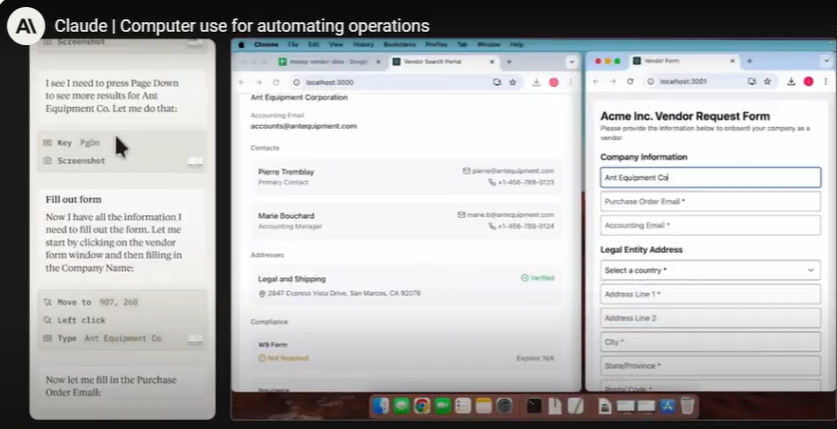Viewport: 837px width, 429px height.
Task: Bookmark the localhost:3000 page with the star
Action: 512,82
